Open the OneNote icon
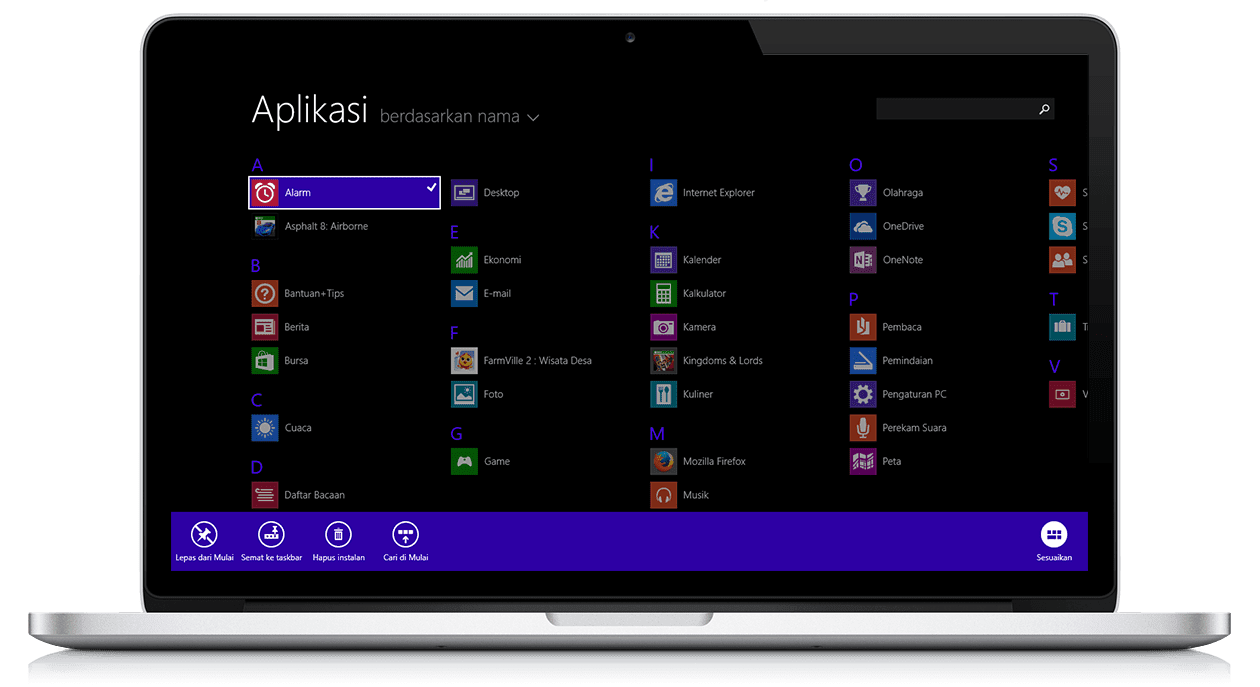The width and height of the screenshot is (1260, 687). click(x=863, y=259)
